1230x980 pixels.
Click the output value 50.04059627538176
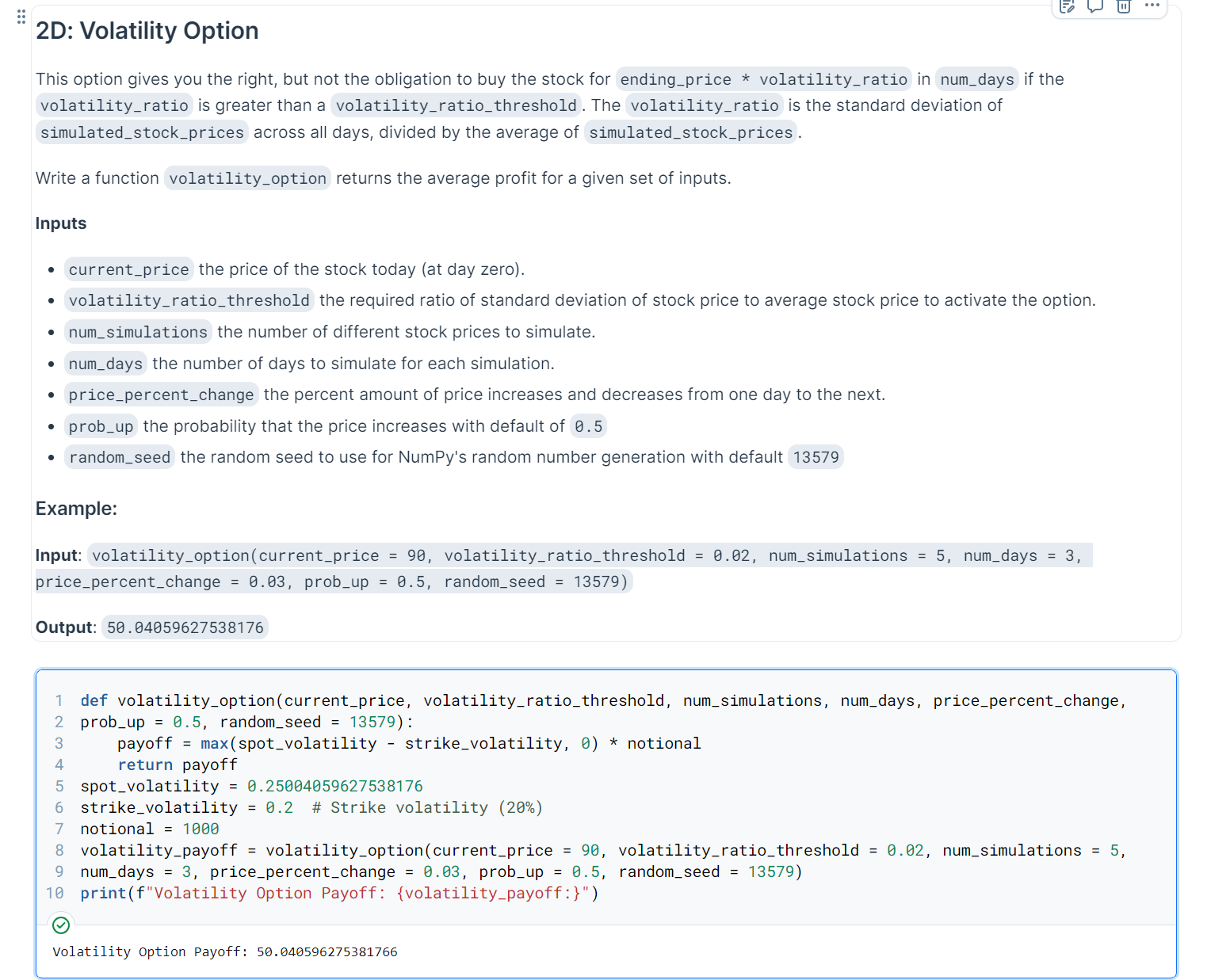(x=185, y=627)
